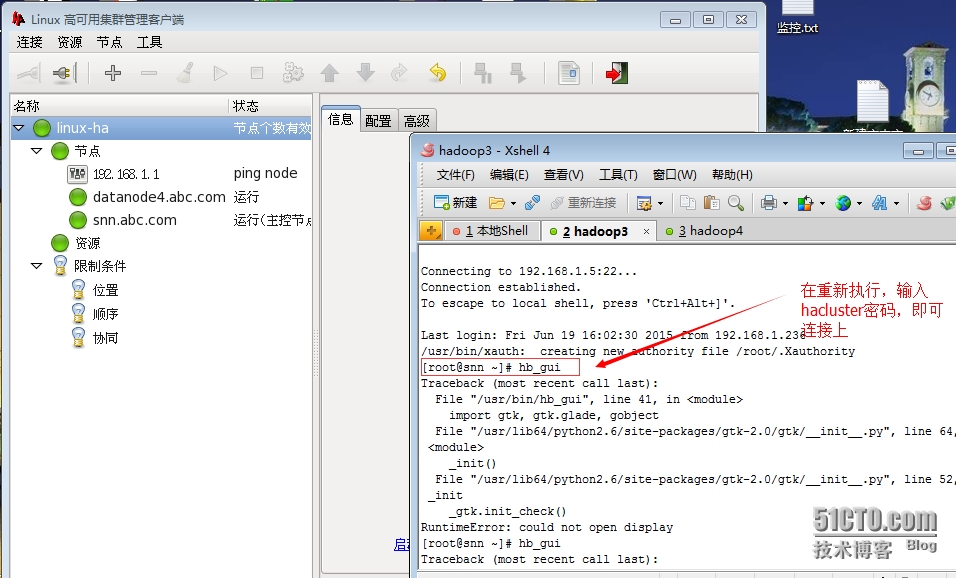Image resolution: width=956 pixels, height=578 pixels.
Task: Select node snn.abc.com
Action: pyautogui.click(x=135, y=220)
